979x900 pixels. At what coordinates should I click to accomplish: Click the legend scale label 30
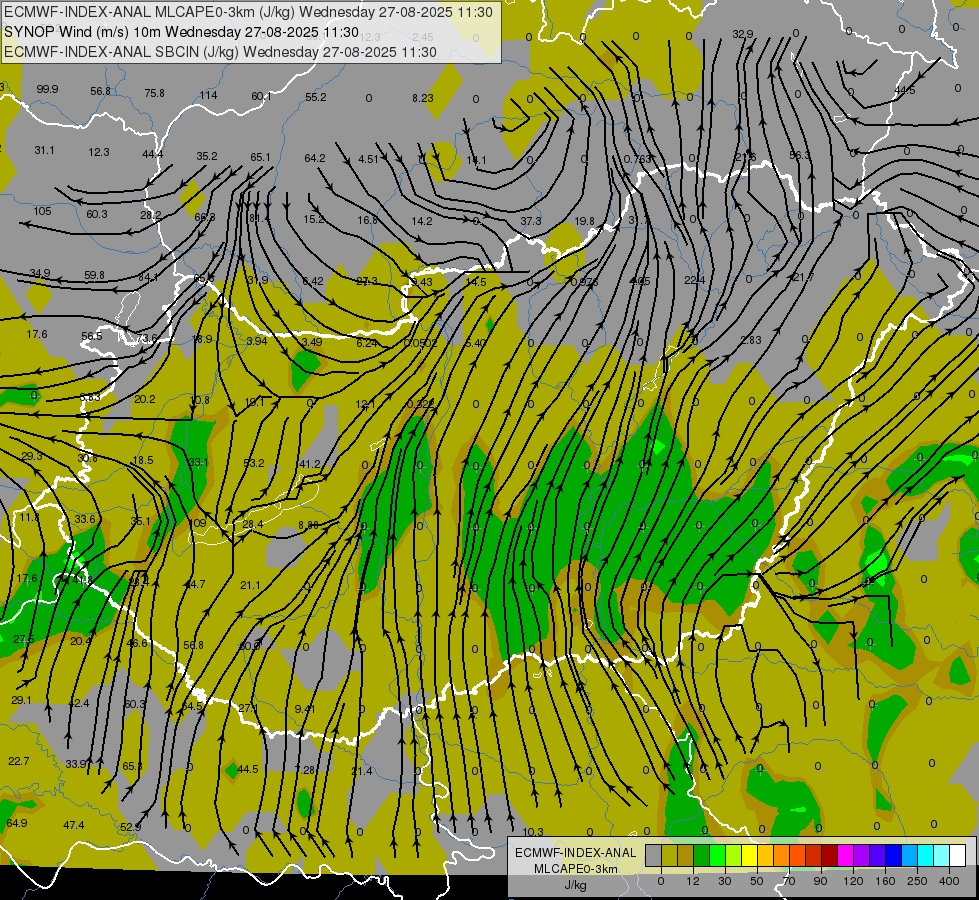click(x=725, y=881)
